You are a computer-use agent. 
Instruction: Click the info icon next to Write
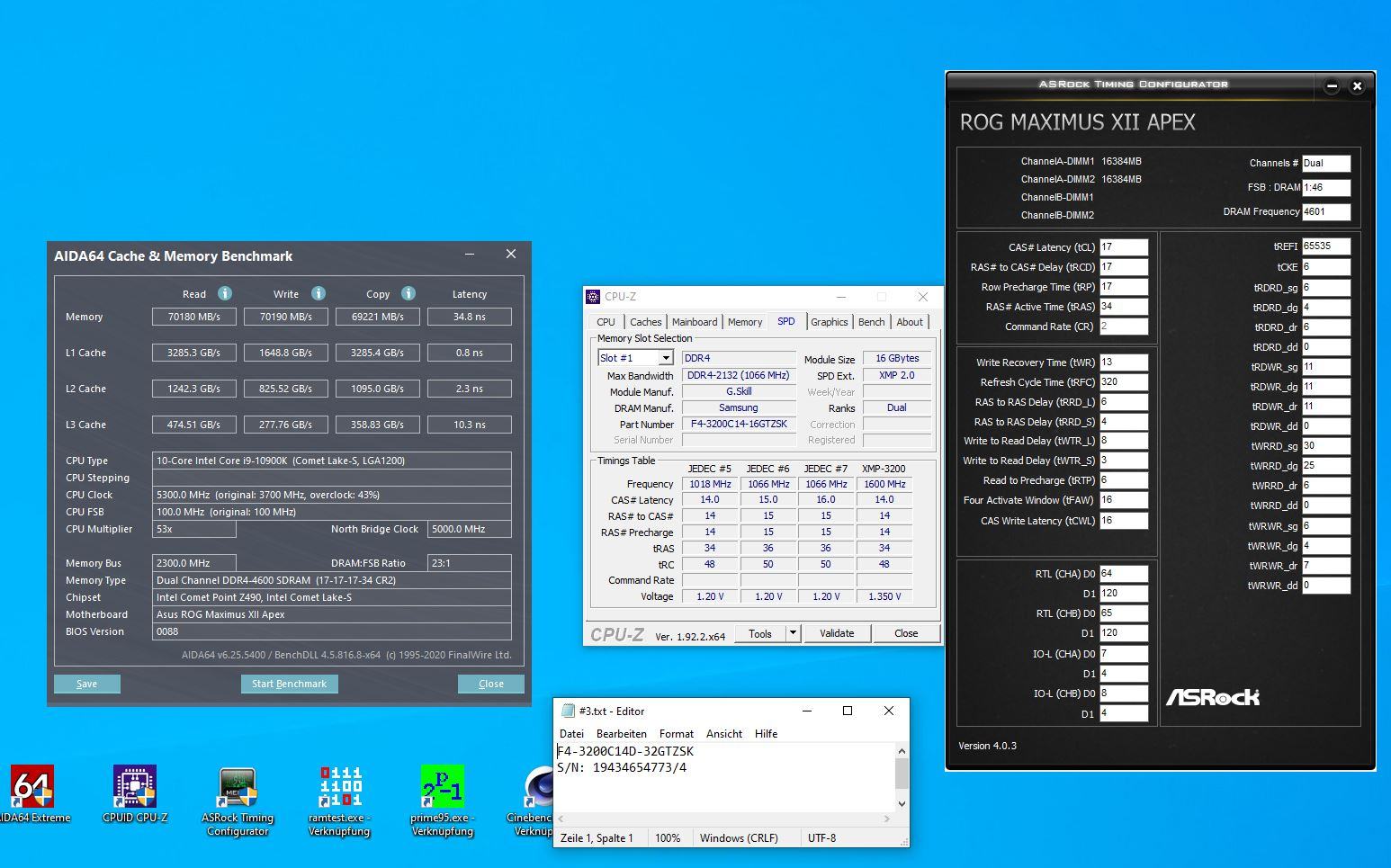tap(319, 293)
